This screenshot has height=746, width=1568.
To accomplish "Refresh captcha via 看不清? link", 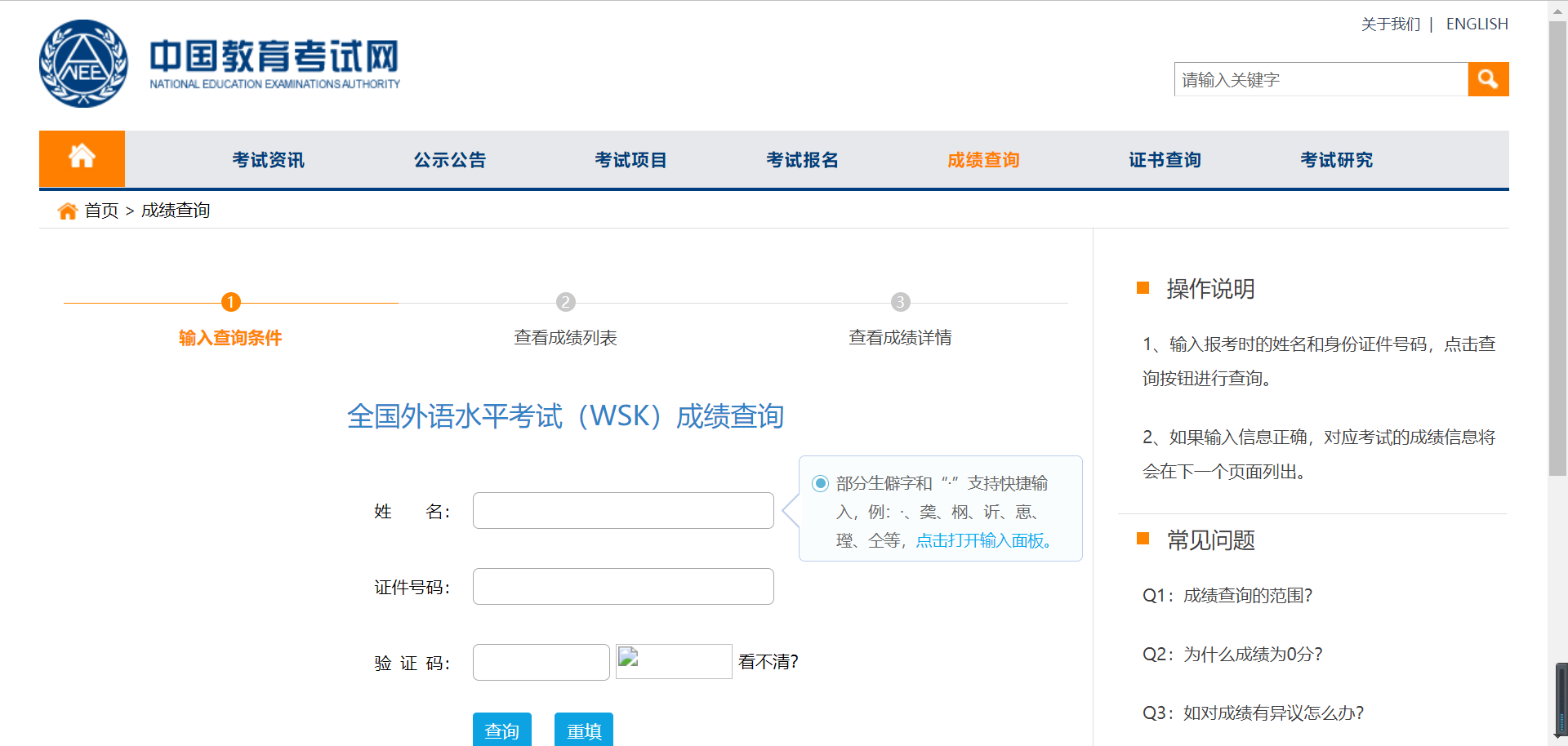I will pyautogui.click(x=768, y=661).
